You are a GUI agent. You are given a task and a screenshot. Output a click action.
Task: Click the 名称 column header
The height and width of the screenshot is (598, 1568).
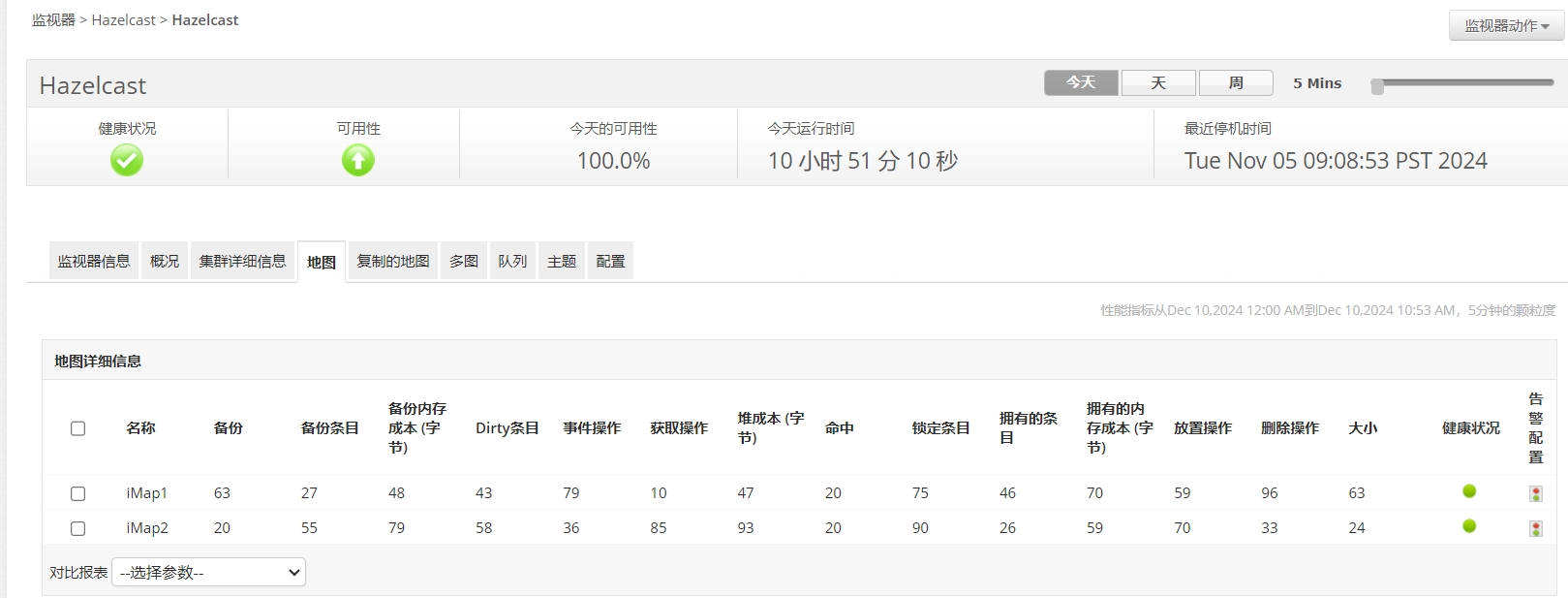[140, 427]
